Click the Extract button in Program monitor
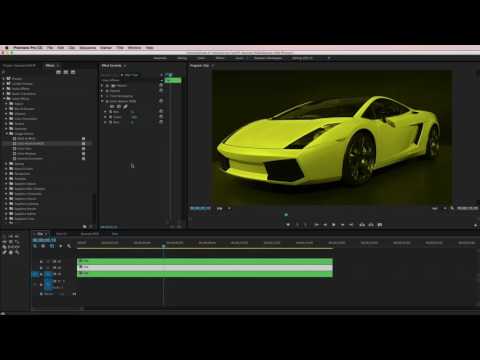 tap(371, 225)
